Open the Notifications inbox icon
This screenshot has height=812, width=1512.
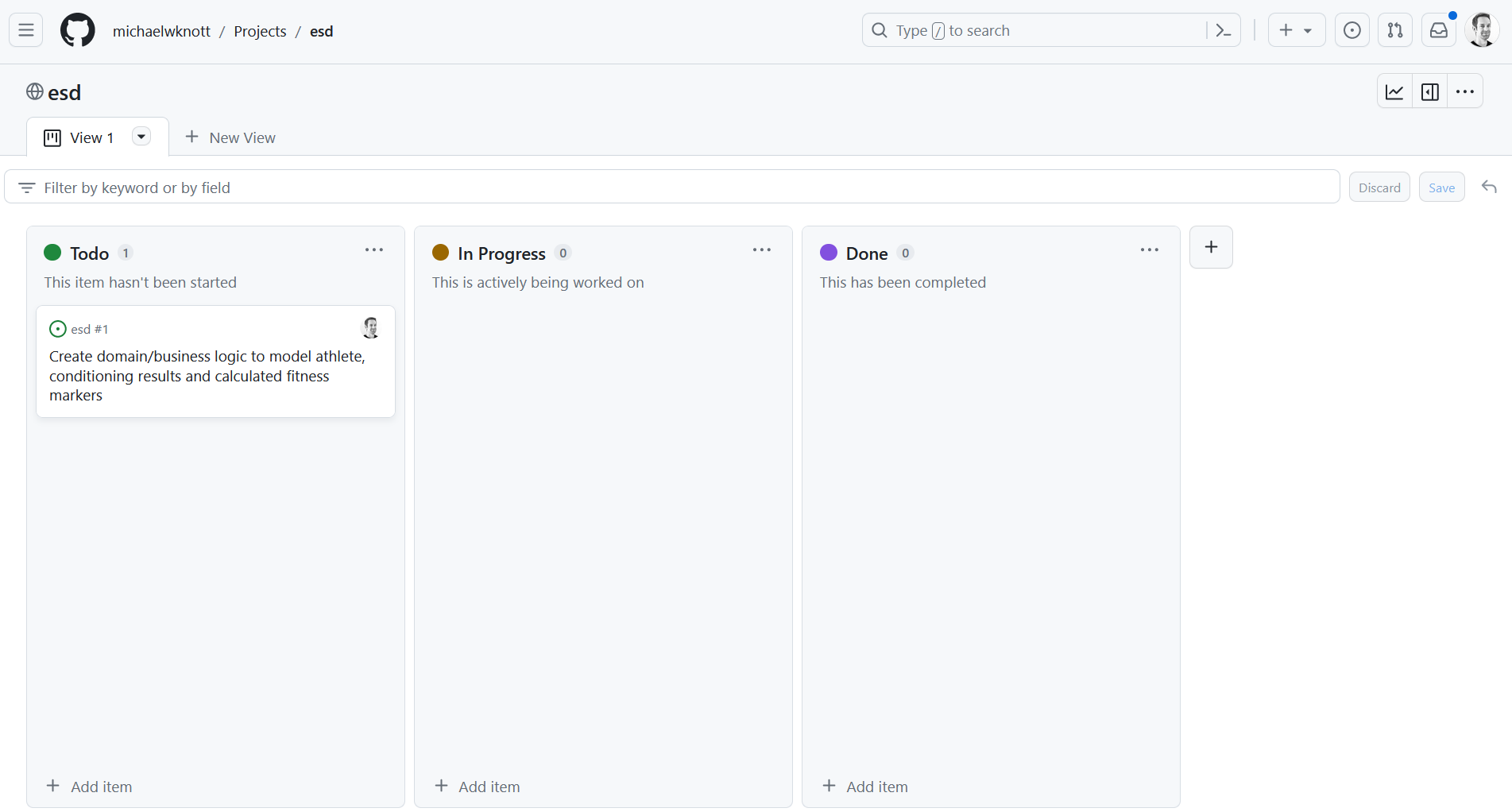point(1439,30)
